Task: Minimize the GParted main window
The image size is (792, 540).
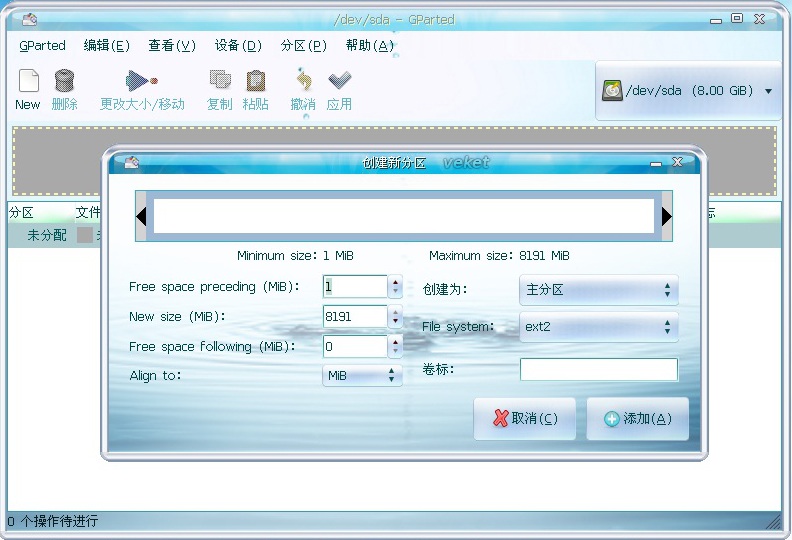Action: 716,21
